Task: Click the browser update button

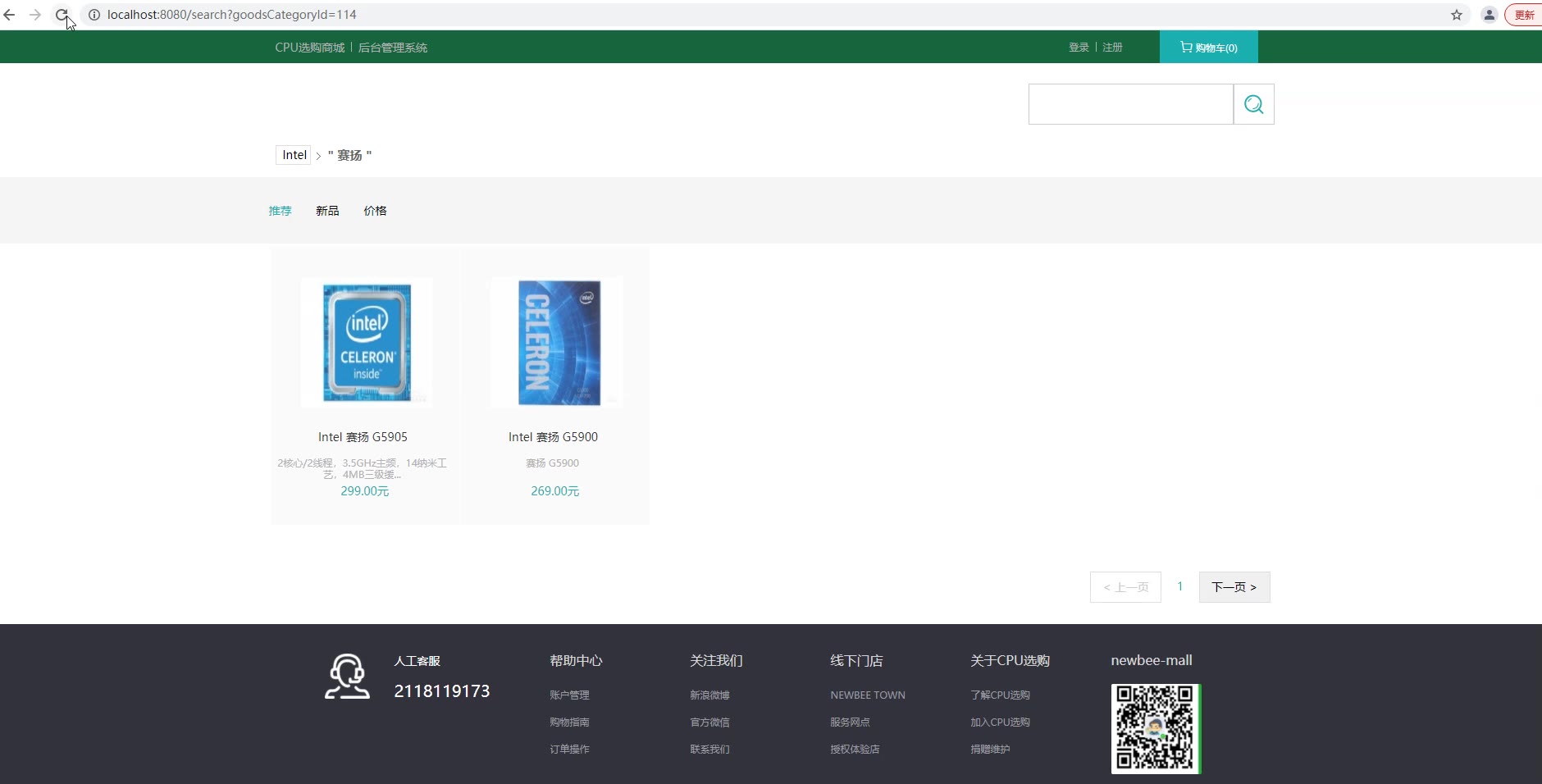Action: [1524, 15]
